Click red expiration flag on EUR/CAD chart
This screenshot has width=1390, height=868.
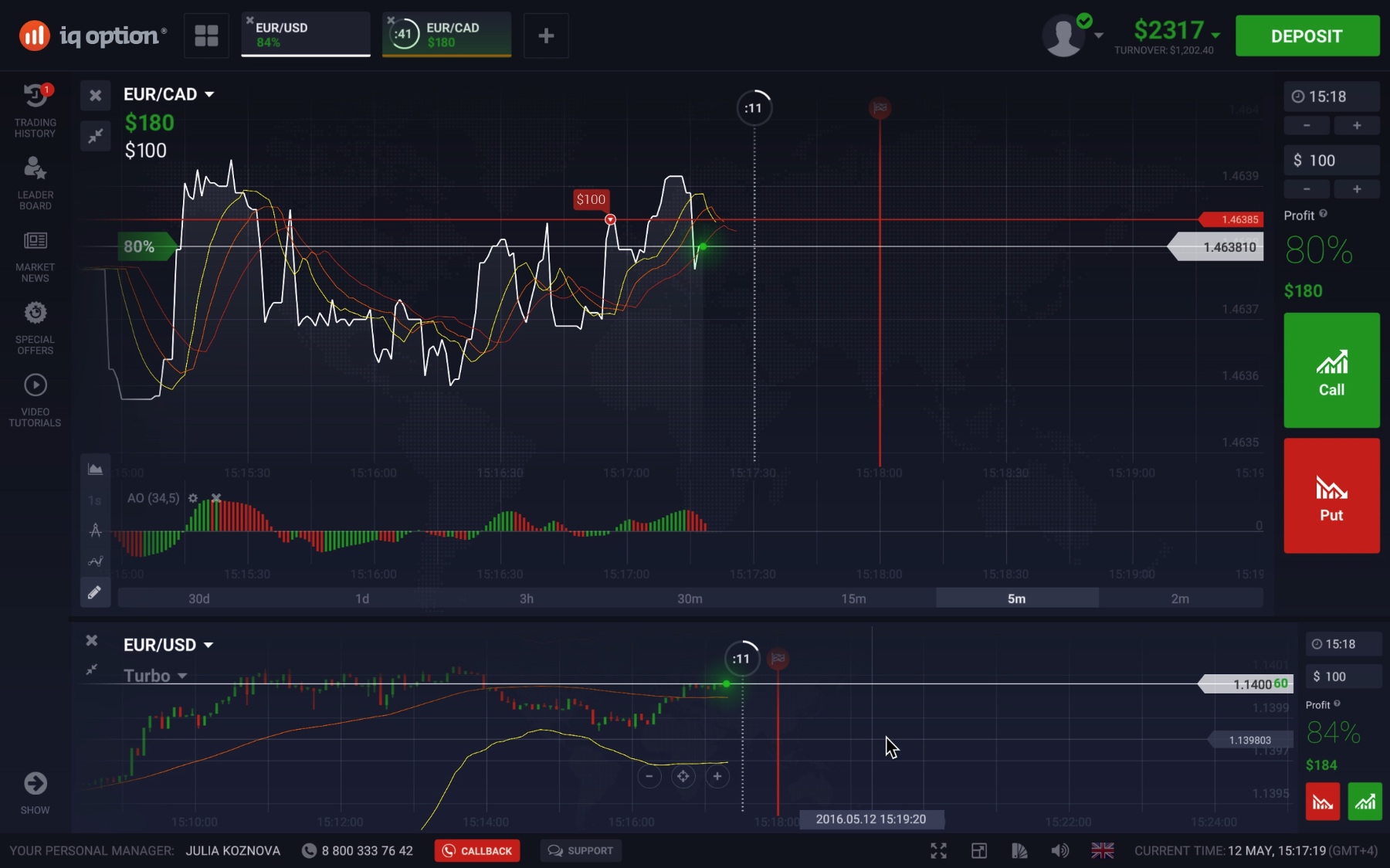880,108
